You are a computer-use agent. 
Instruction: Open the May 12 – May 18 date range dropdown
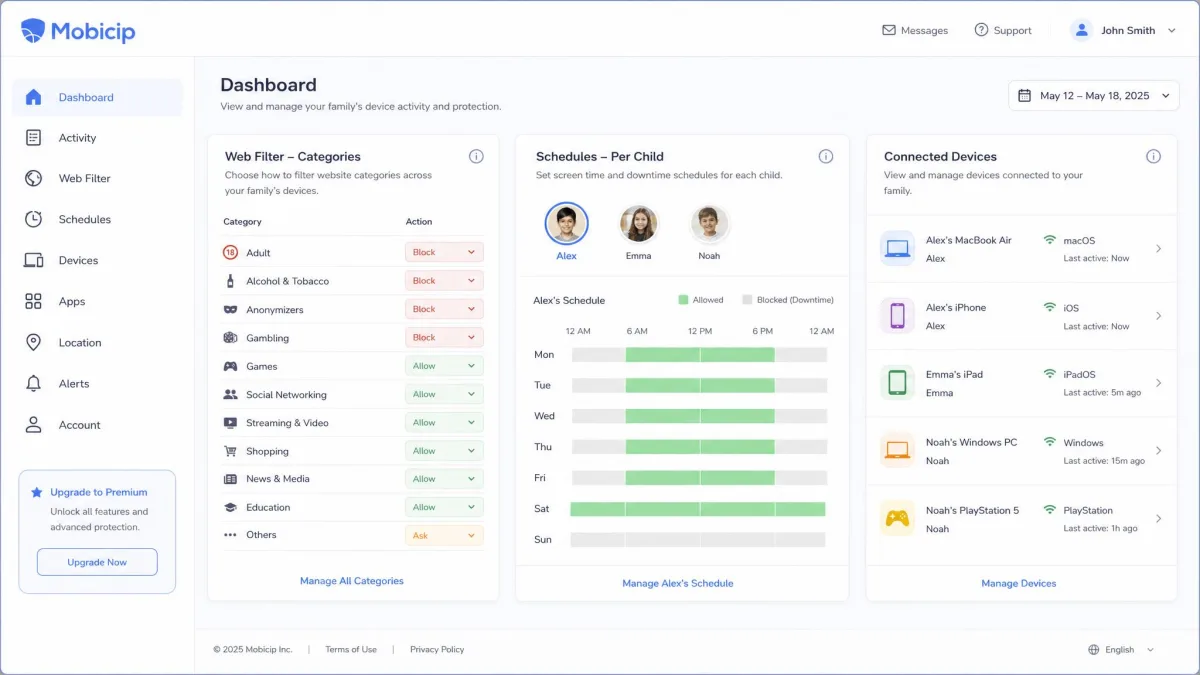click(1094, 96)
